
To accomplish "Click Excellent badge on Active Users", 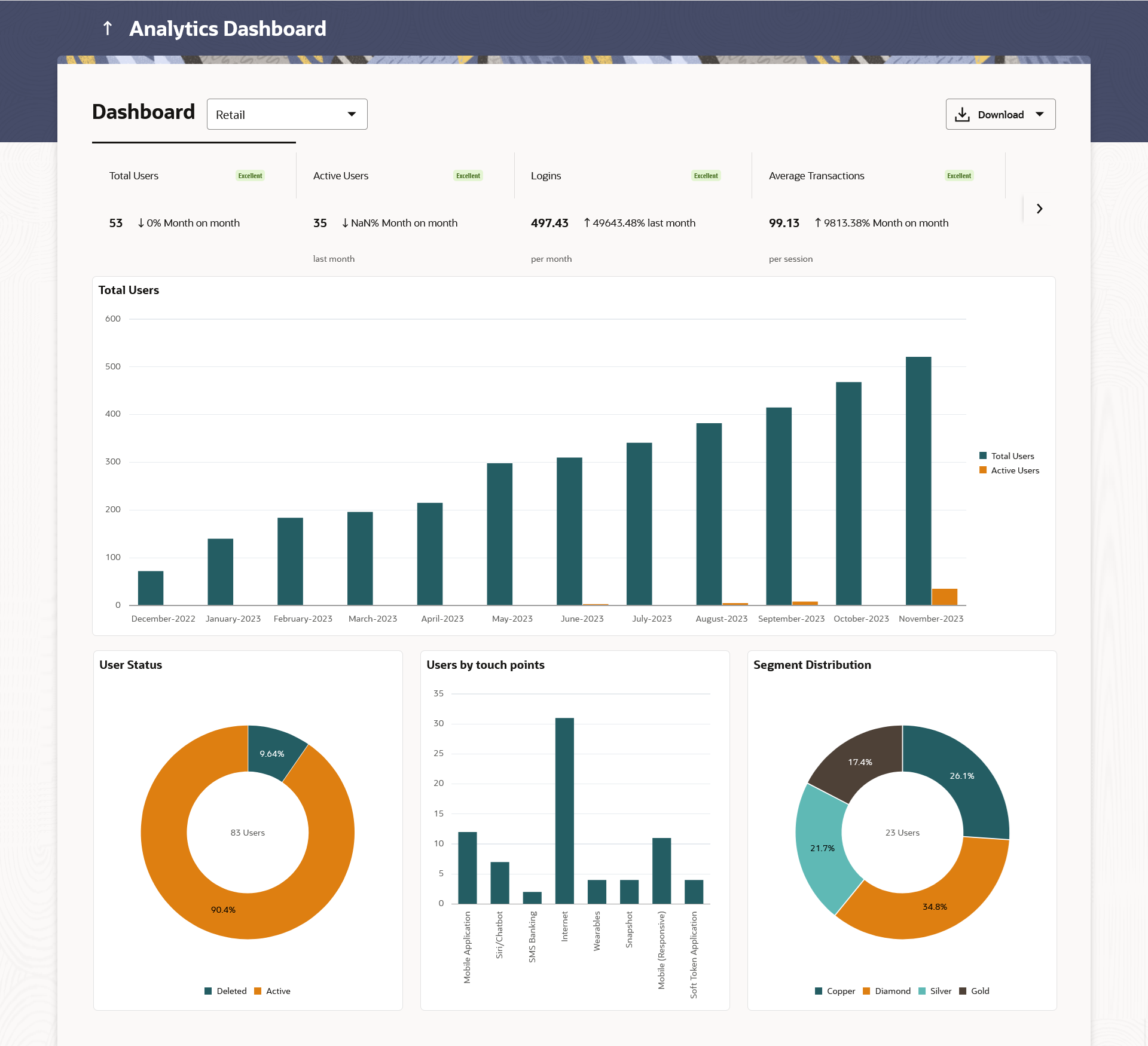I will (x=468, y=176).
